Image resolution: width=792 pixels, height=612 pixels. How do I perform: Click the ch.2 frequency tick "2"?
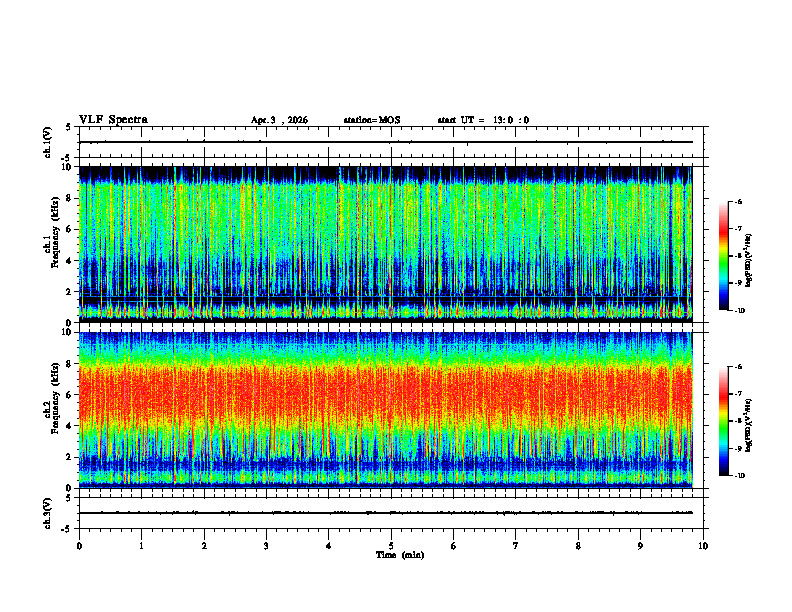coord(70,457)
